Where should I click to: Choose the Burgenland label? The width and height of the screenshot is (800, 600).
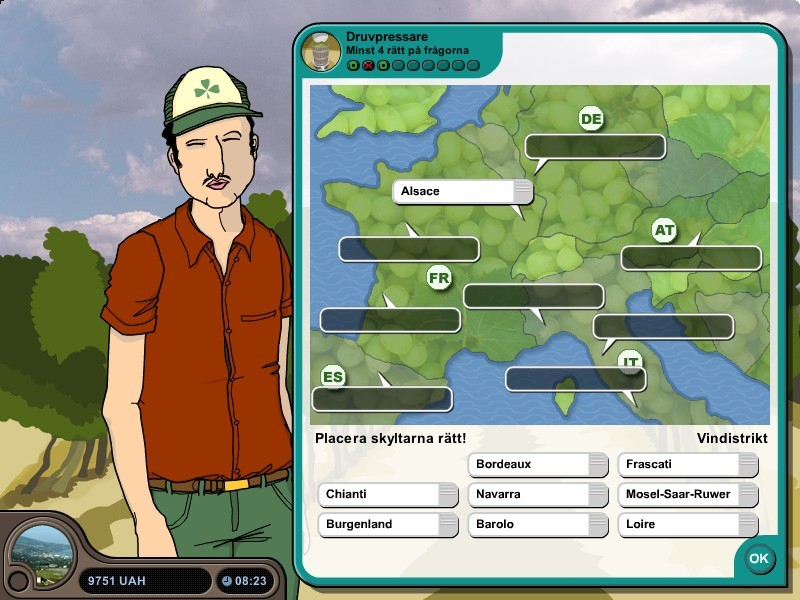[x=388, y=524]
